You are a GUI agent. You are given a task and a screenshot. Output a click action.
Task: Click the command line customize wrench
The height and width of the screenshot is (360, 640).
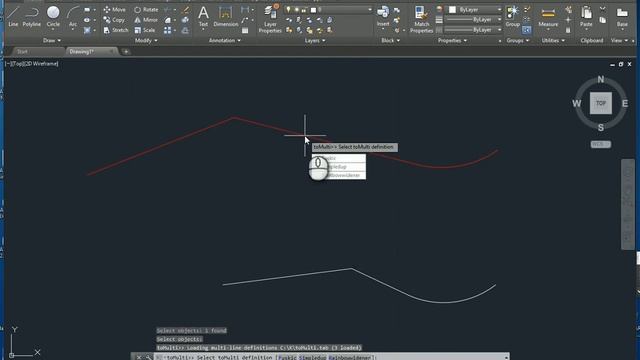pos(148,358)
